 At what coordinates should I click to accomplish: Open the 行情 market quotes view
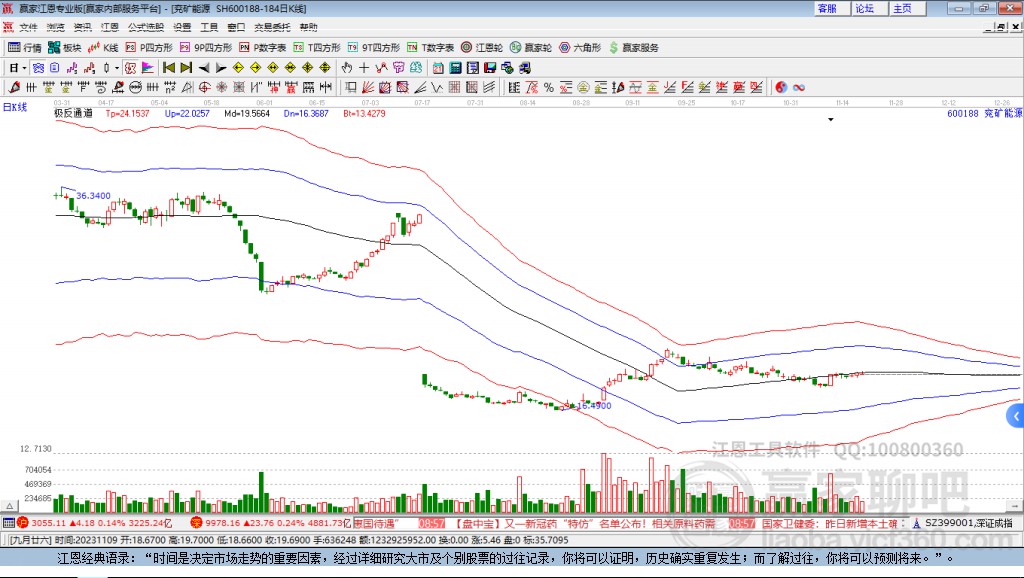pyautogui.click(x=25, y=47)
